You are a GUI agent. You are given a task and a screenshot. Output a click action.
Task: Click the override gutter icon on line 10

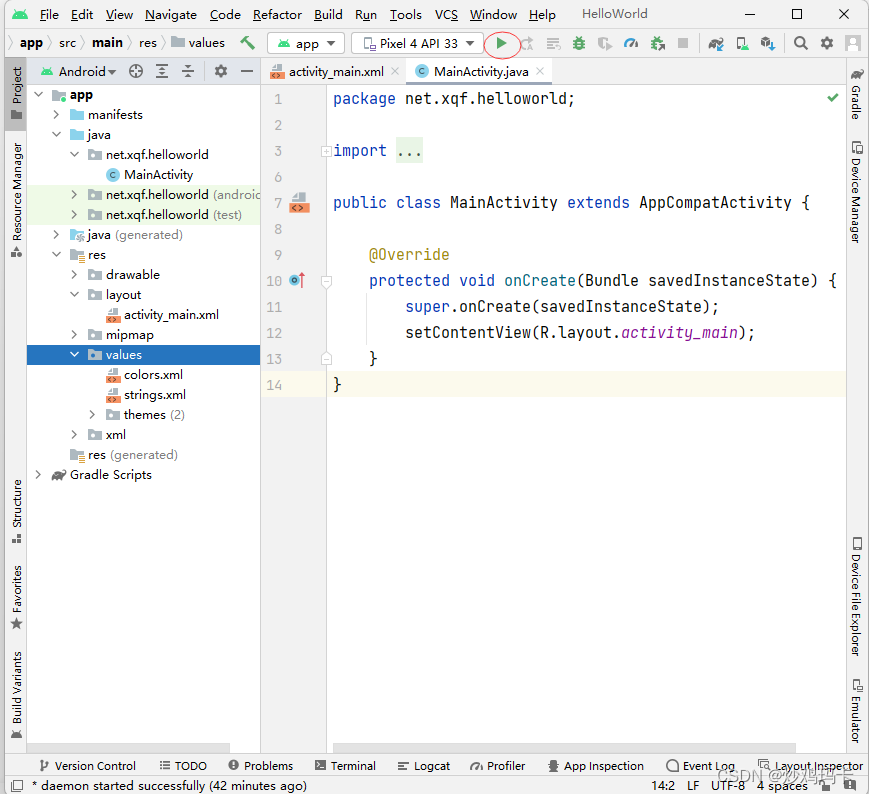tap(298, 280)
